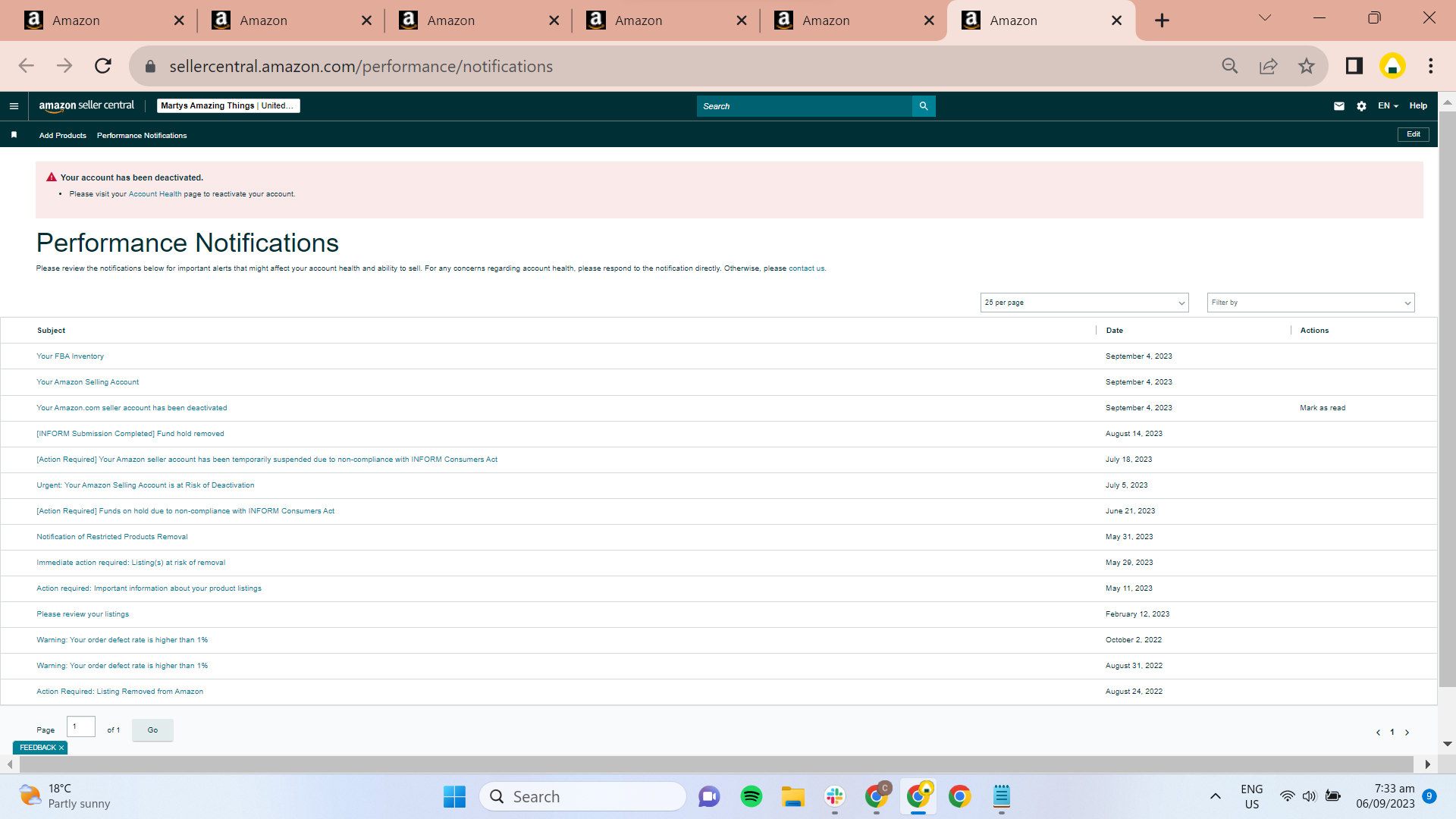This screenshot has width=1456, height=819.
Task: Click the Windows taskbar Search box
Action: click(582, 796)
